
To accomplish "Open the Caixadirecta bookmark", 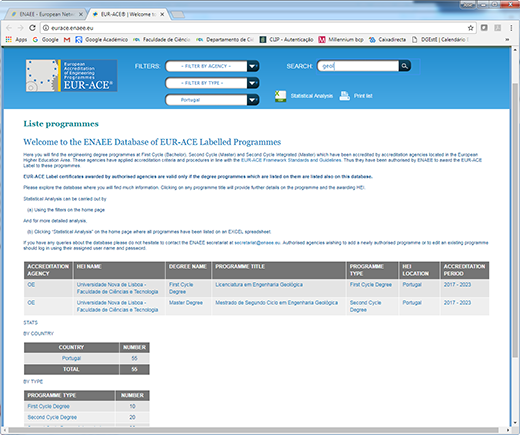I will click(x=387, y=40).
